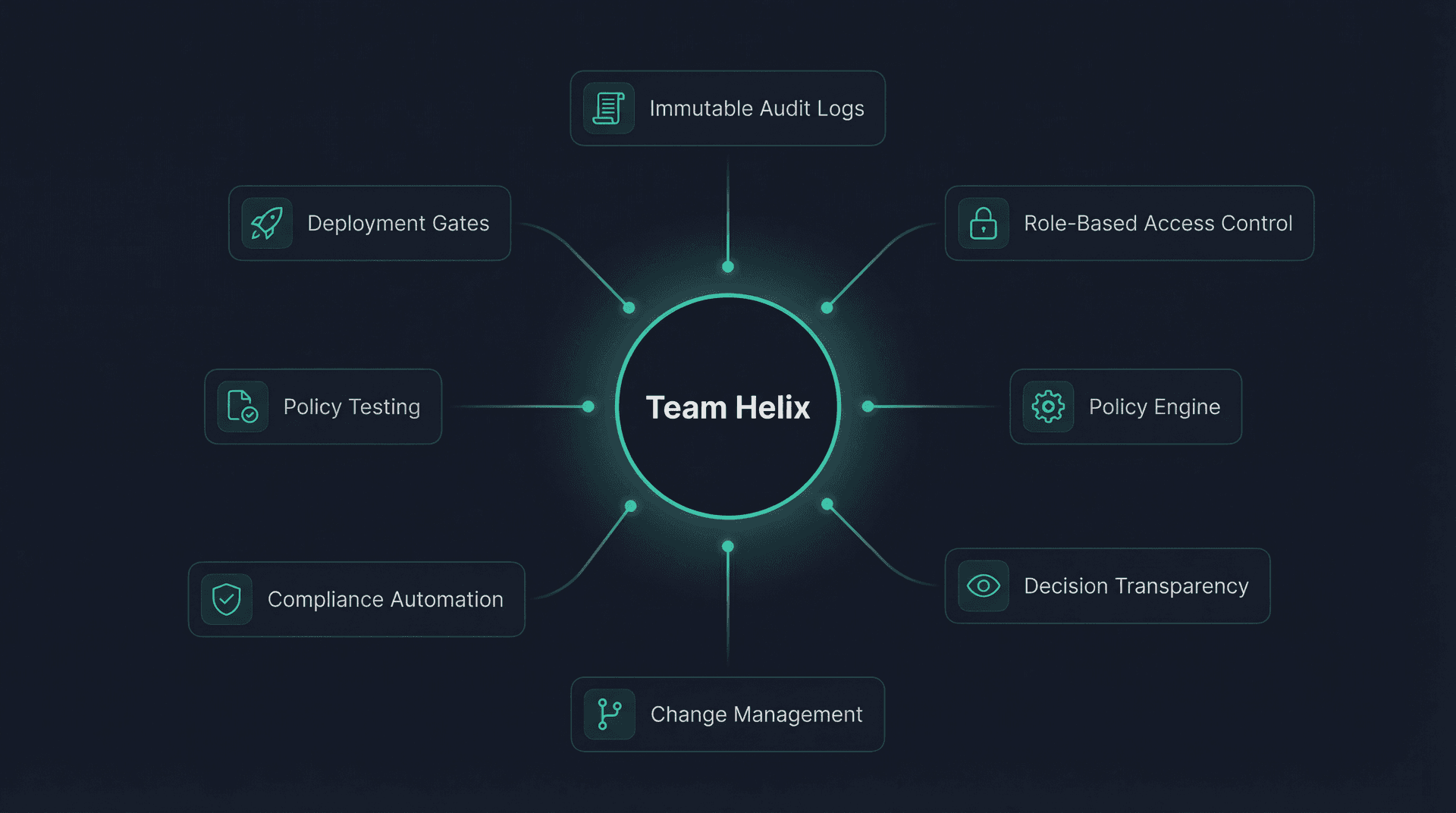Open the Compliance Automation node

tap(356, 599)
